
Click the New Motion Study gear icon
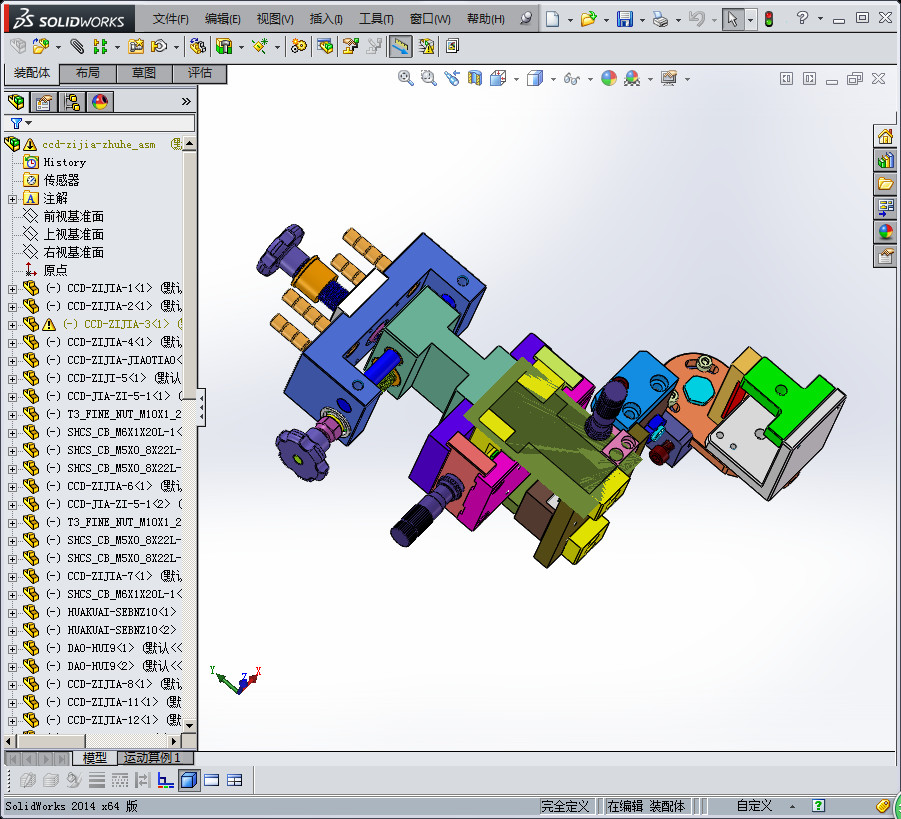pos(299,46)
